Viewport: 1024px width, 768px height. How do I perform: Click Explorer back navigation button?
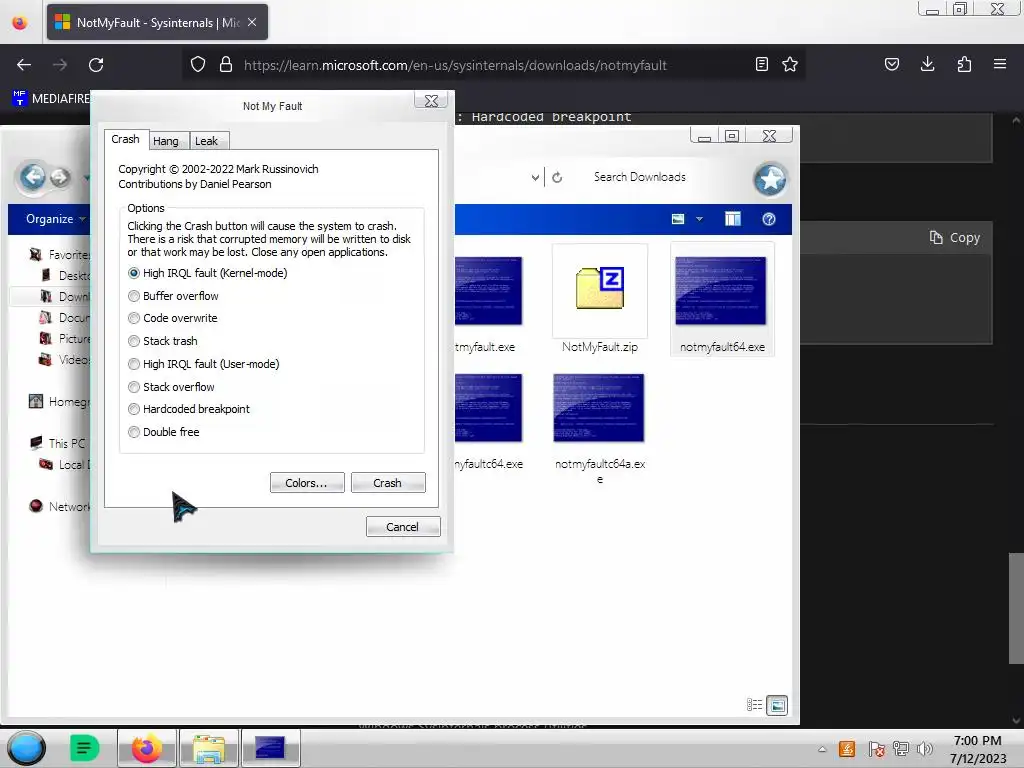(33, 177)
